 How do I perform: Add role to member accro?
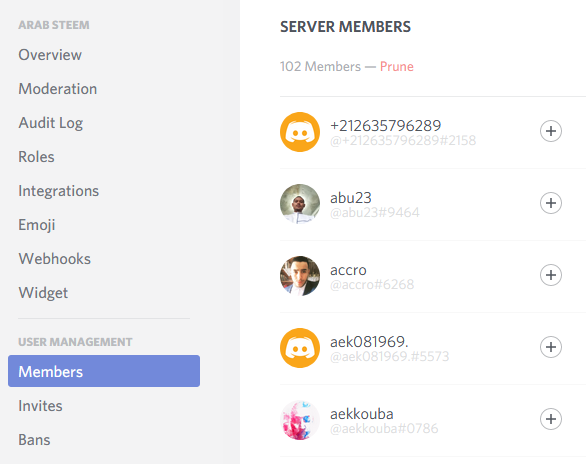pos(550,275)
